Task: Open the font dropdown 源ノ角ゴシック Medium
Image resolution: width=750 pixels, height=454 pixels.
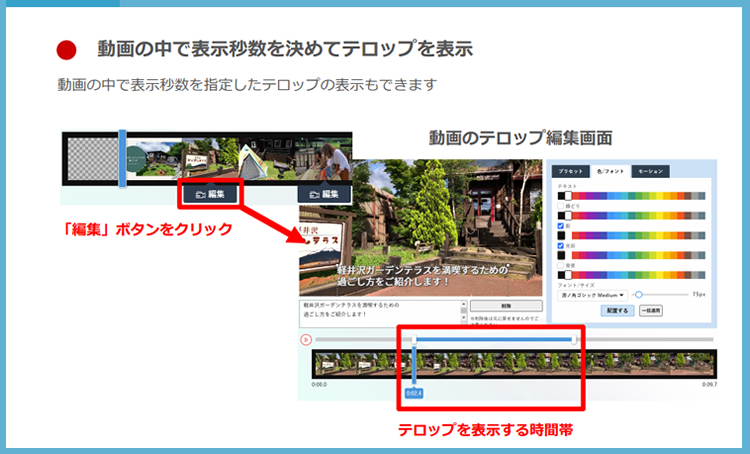Action: point(591,295)
